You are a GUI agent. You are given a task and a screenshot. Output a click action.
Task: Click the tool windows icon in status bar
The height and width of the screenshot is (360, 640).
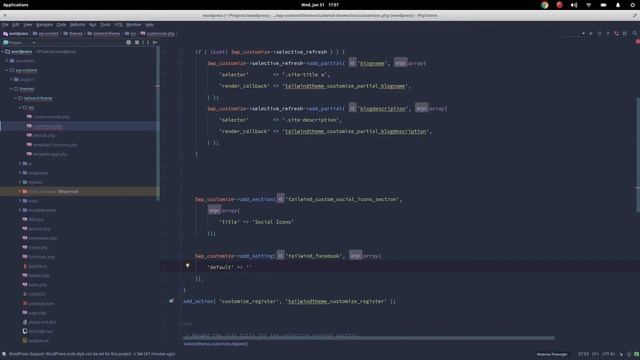pos(4,354)
